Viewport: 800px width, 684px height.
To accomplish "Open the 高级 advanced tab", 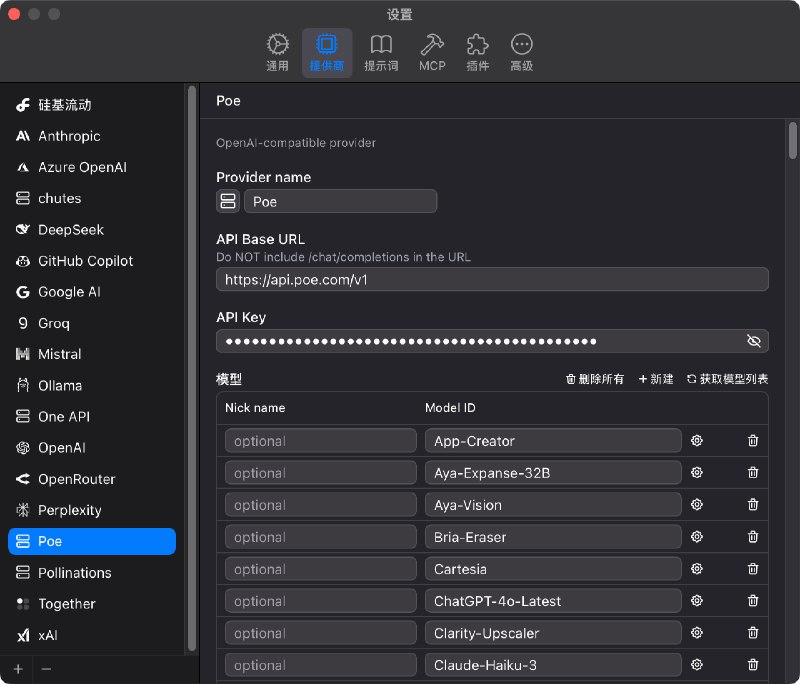I will pyautogui.click(x=521, y=53).
